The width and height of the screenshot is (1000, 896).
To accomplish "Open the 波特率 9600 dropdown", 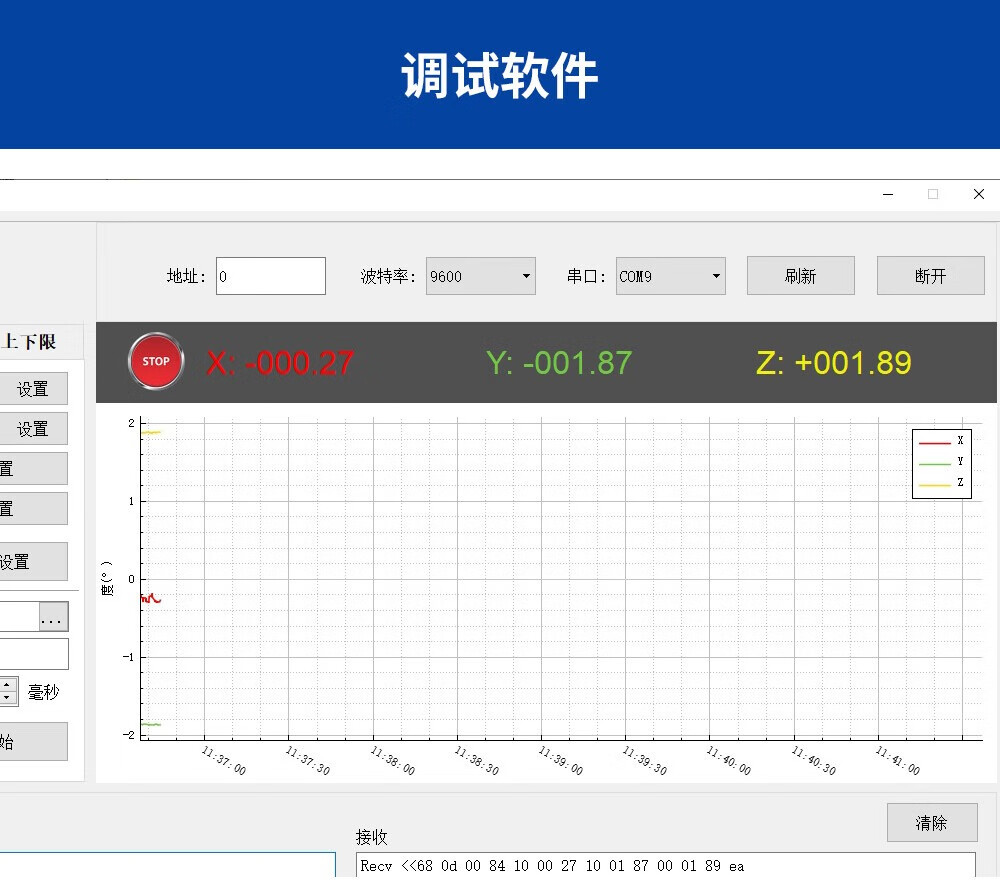I will click(x=481, y=277).
